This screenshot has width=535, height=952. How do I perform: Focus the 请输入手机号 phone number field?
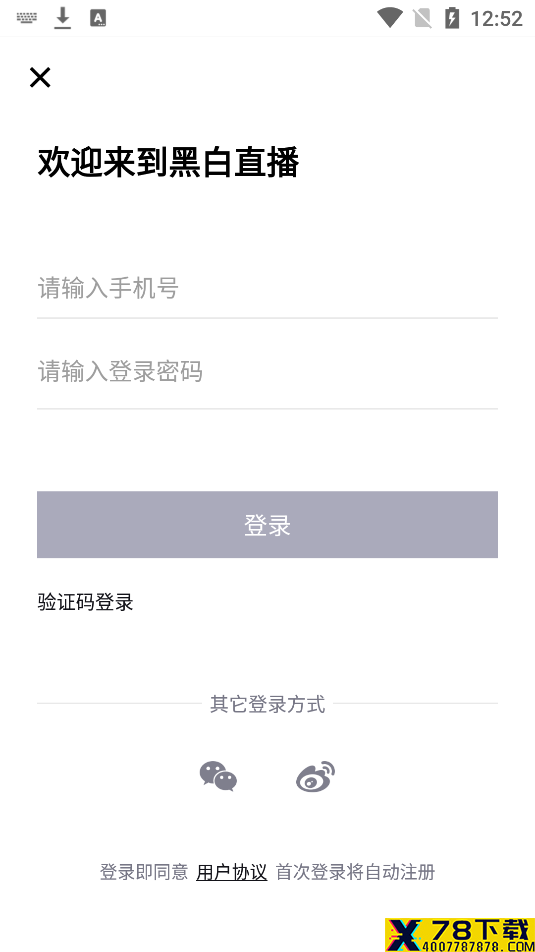pos(267,288)
